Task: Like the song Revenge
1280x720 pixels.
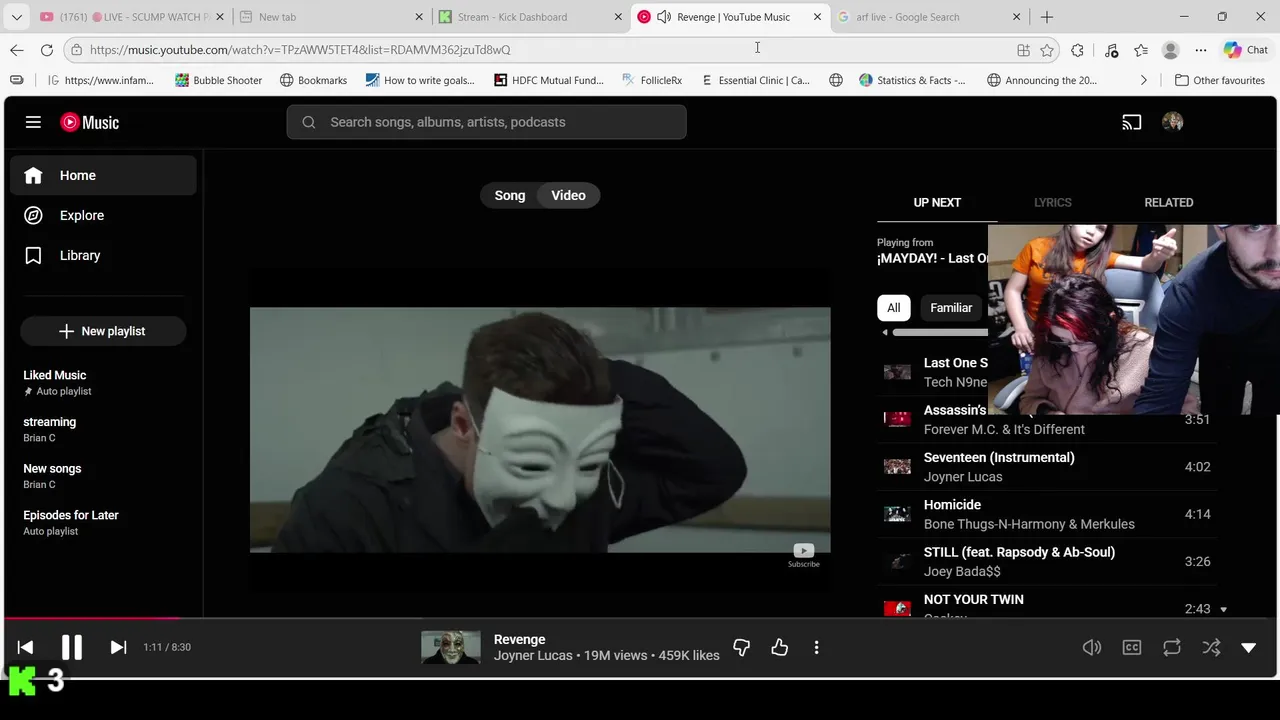Action: [779, 648]
